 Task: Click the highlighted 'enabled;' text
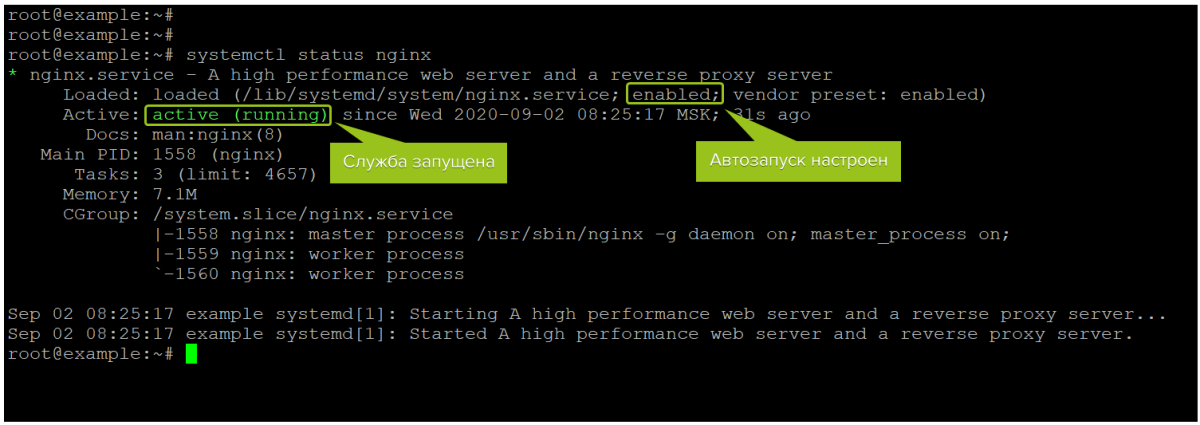pyautogui.click(x=675, y=94)
